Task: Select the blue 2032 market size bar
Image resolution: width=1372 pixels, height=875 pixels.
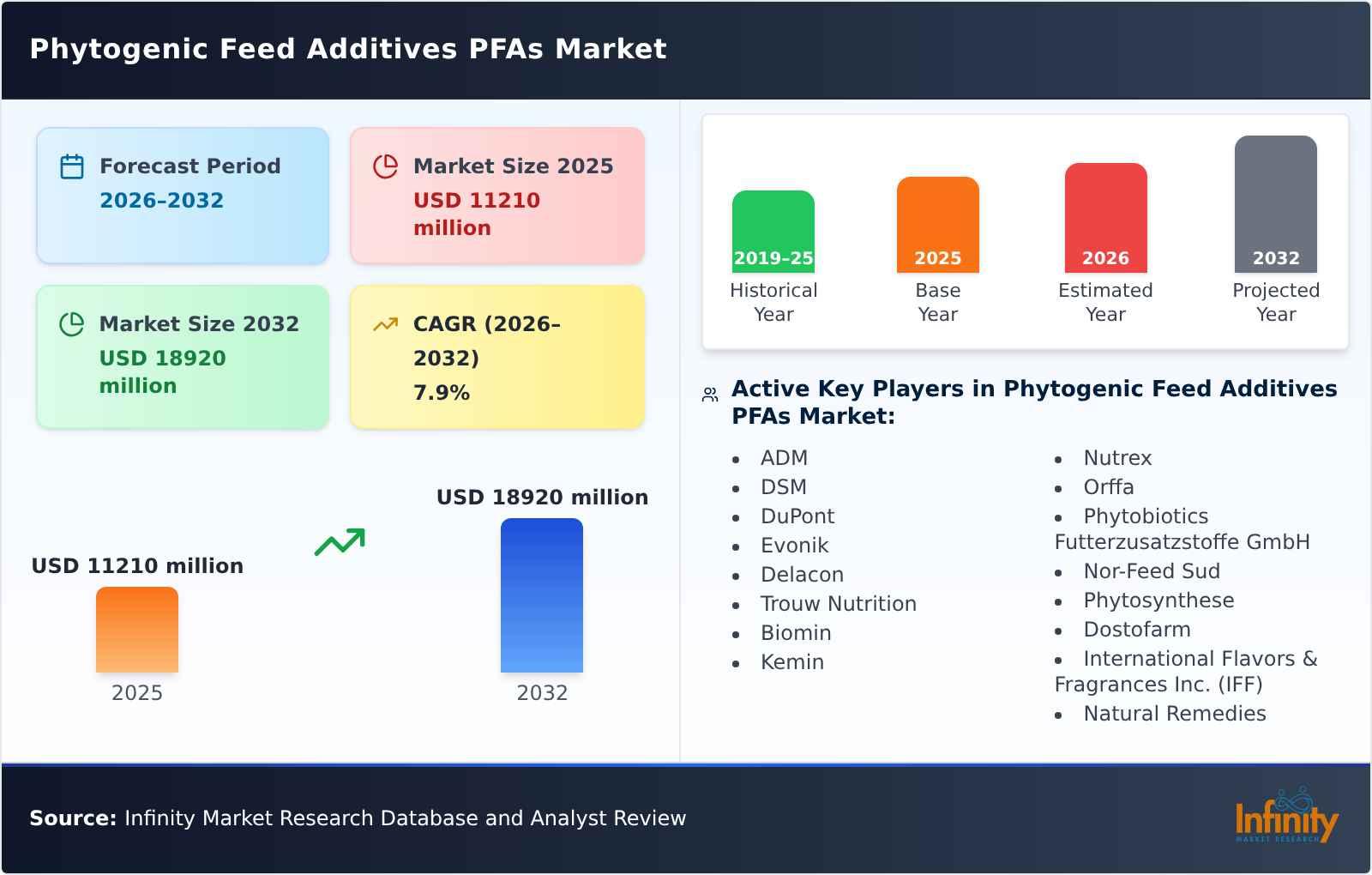Action: tap(542, 596)
